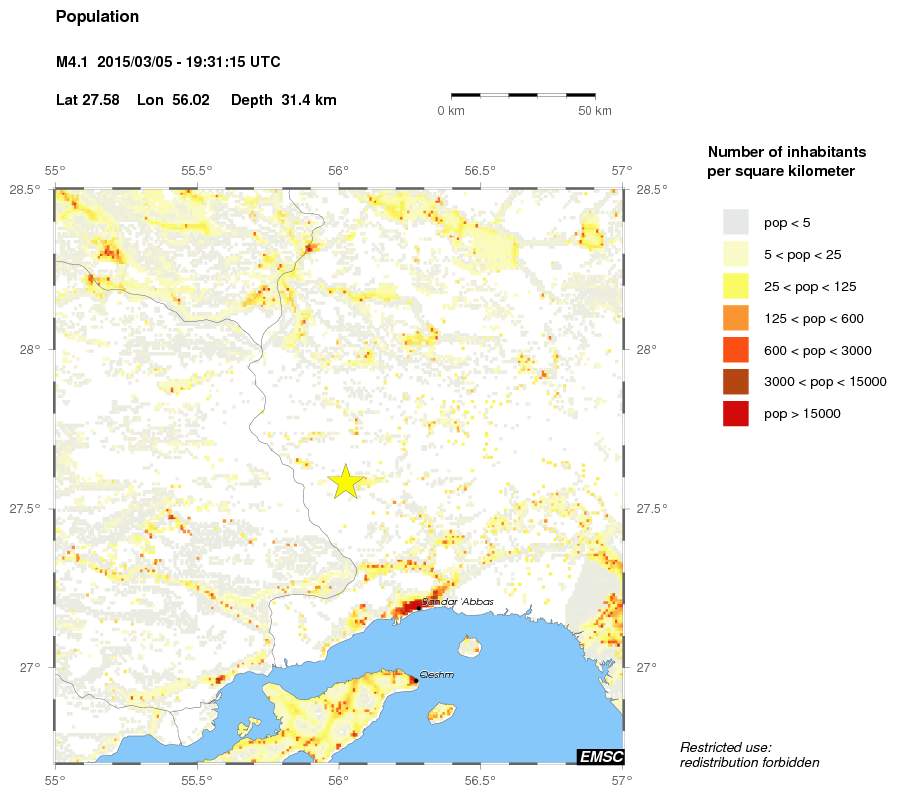Click the '3000 < pop < 15000' legend text
The width and height of the screenshot is (897, 795).
click(x=825, y=381)
